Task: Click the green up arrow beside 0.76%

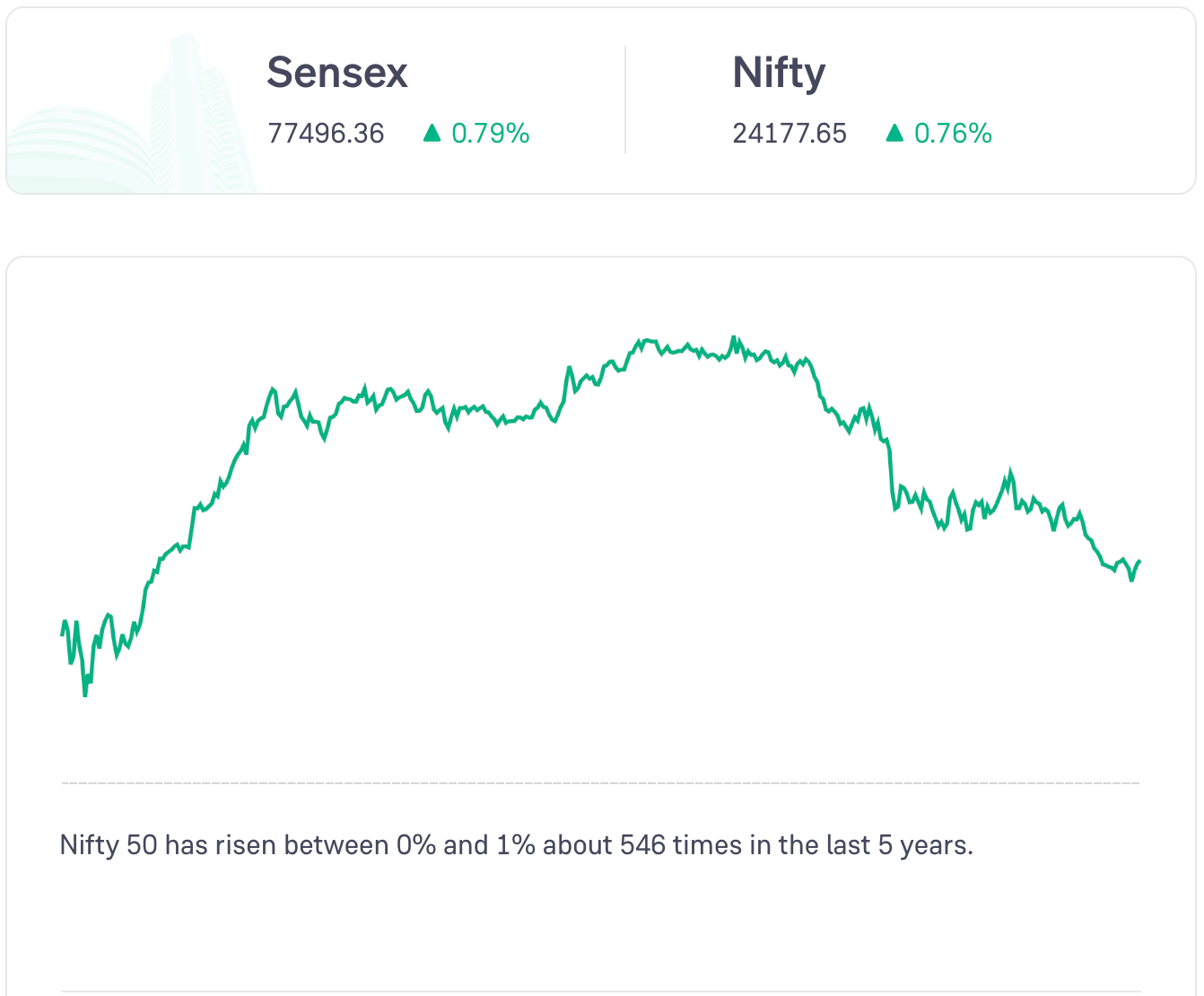Action: click(x=894, y=134)
